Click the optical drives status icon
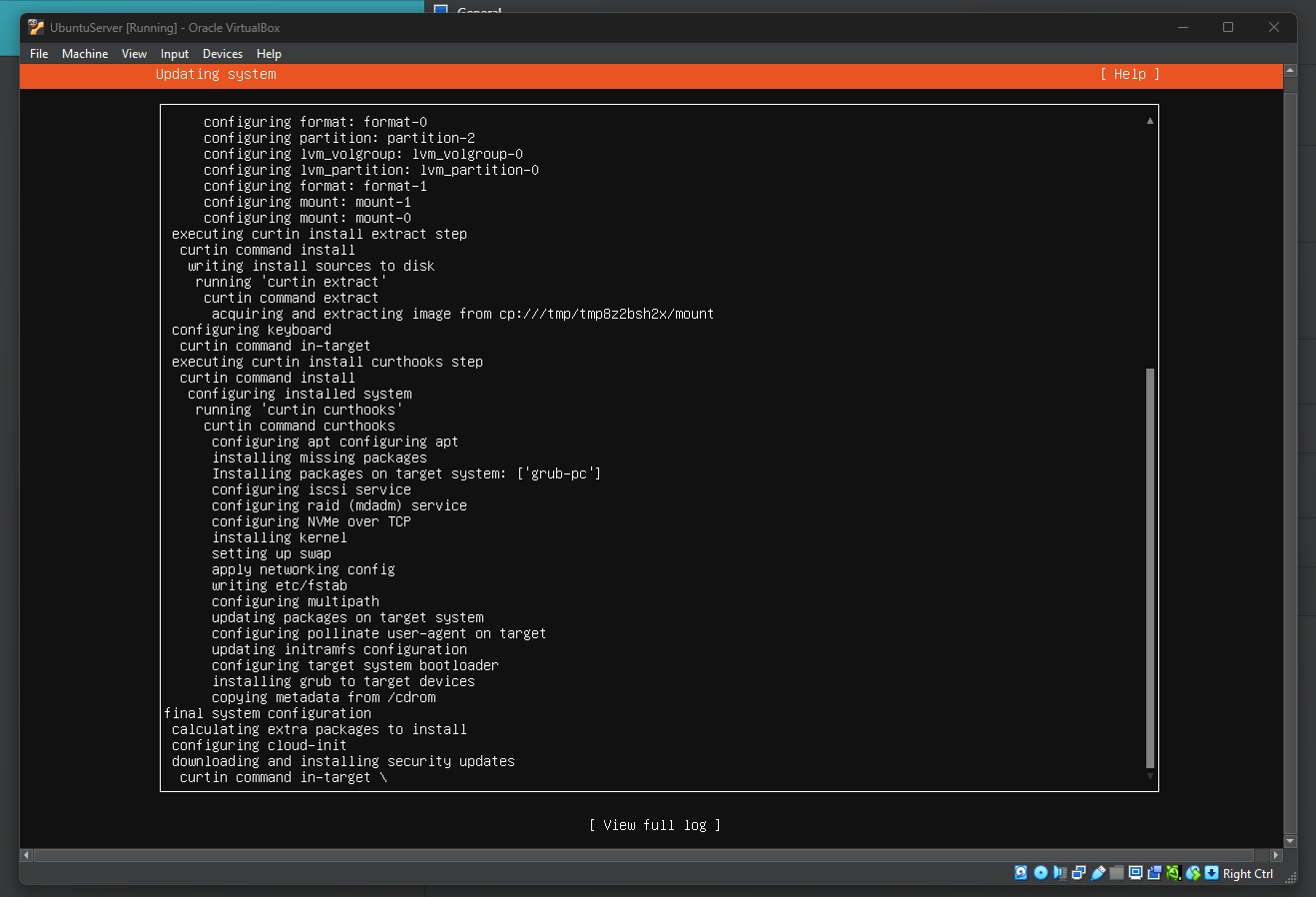The width and height of the screenshot is (1316, 897). 1039,872
